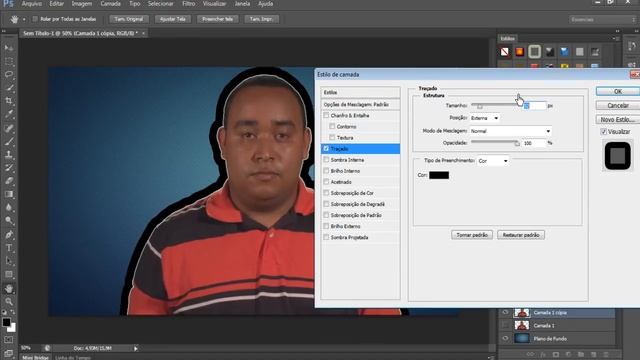
Task: Select the Brush tool
Action: tap(9, 142)
